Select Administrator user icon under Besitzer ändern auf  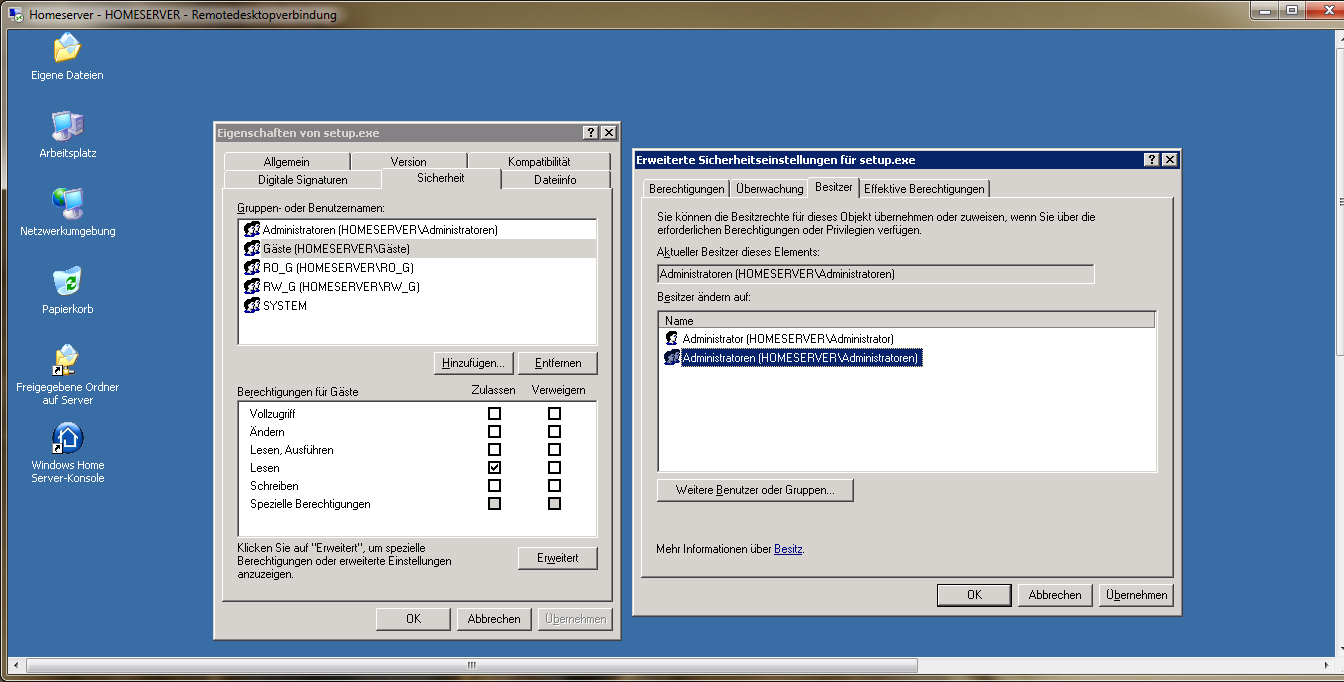click(672, 338)
